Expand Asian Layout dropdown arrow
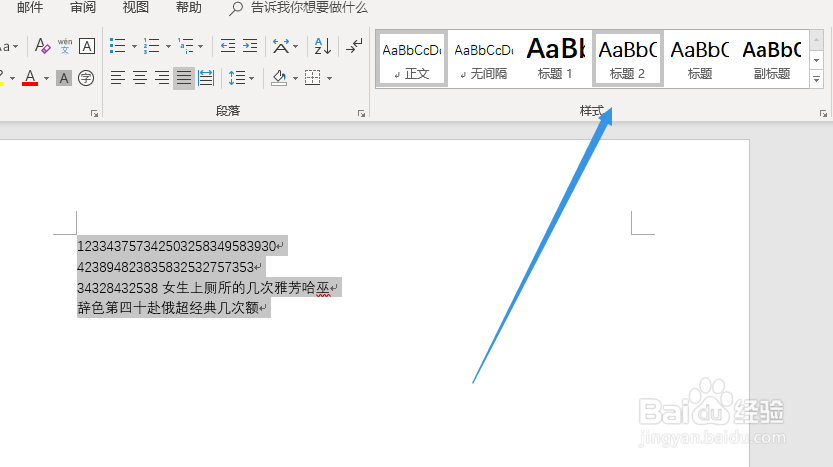The image size is (833, 467). 295,47
